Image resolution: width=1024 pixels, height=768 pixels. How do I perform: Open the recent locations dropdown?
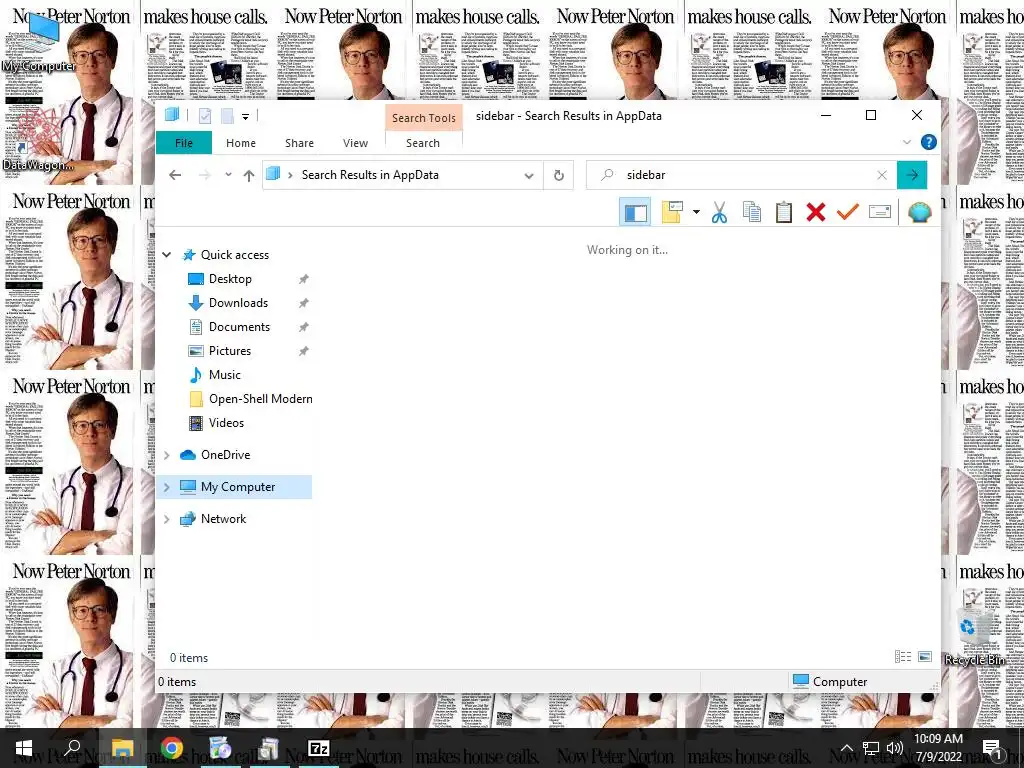[x=228, y=175]
